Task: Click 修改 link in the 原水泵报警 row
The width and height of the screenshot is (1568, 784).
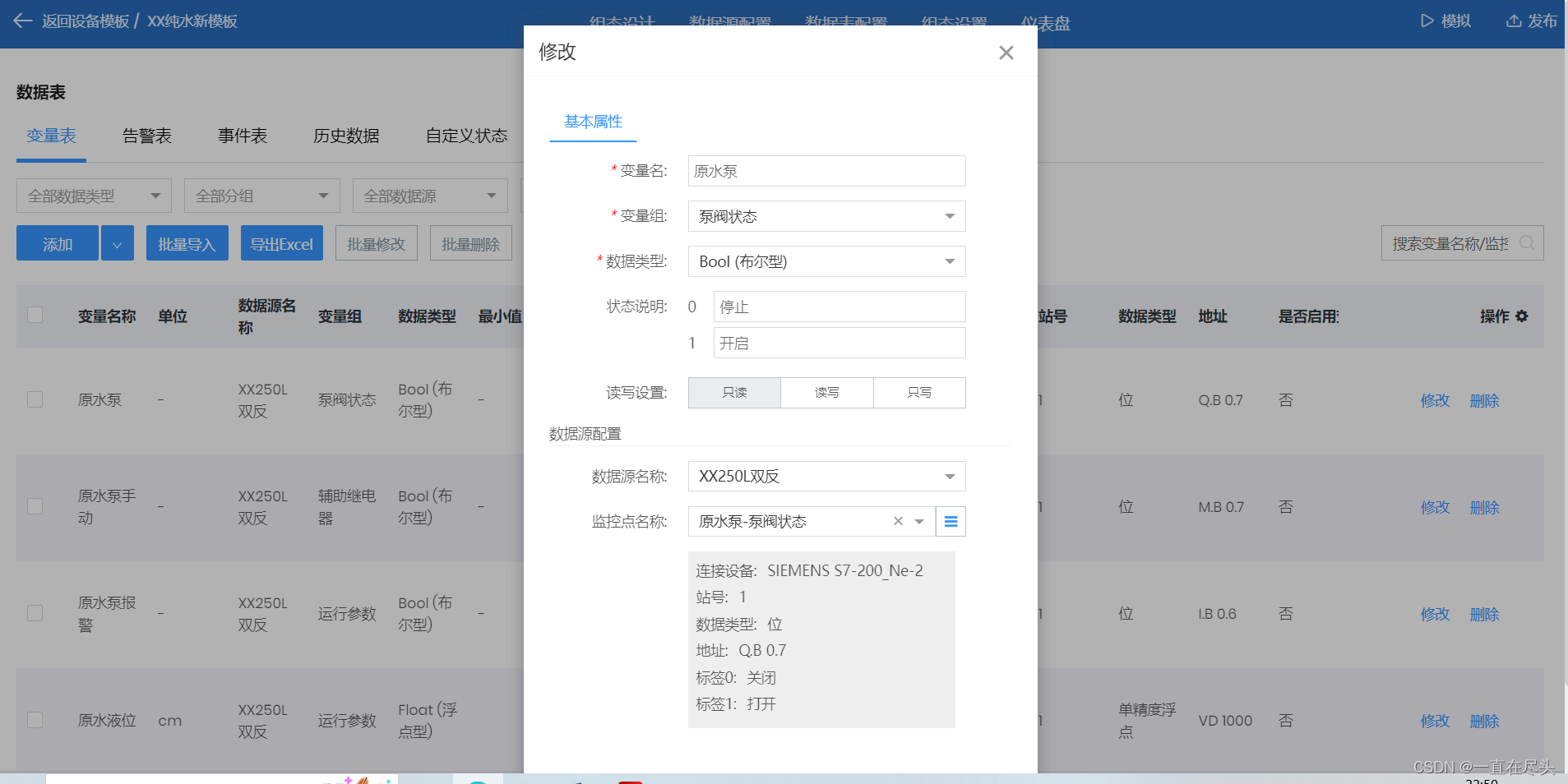Action: (1436, 615)
